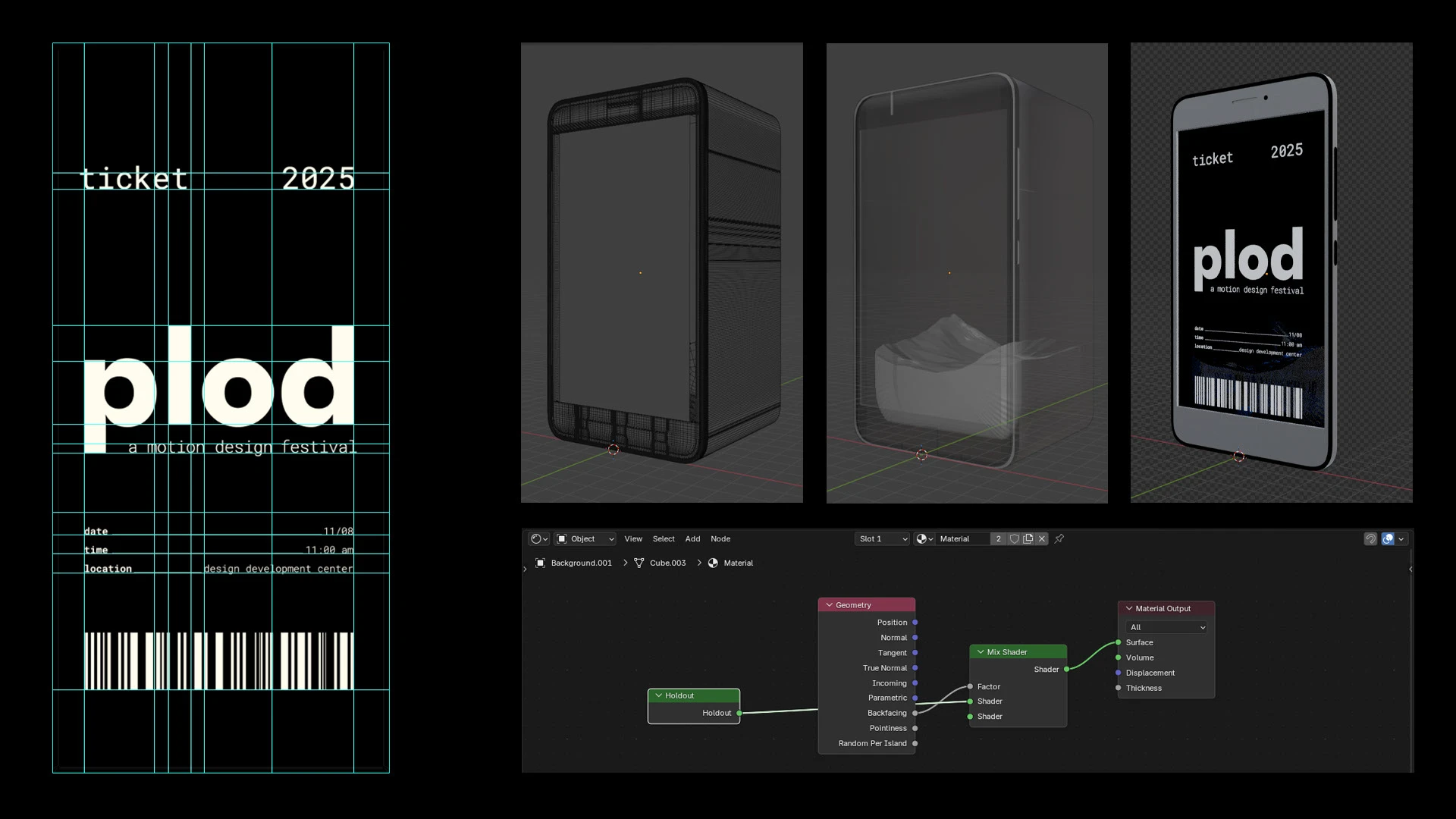Open the shader type dropdown showing Object
This screenshot has width=1456, height=819.
pos(585,538)
